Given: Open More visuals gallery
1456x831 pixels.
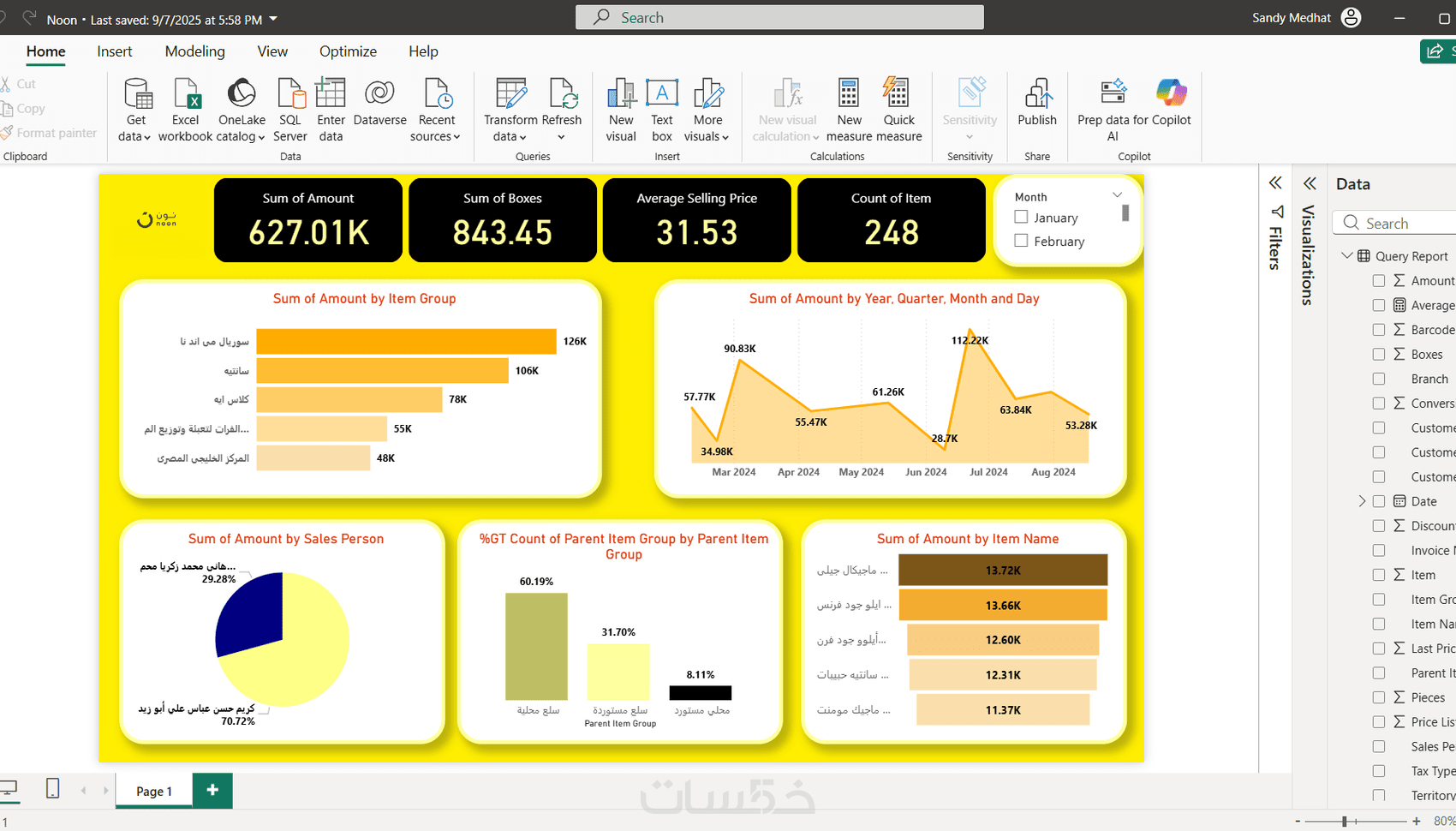Looking at the screenshot, I should [707, 109].
